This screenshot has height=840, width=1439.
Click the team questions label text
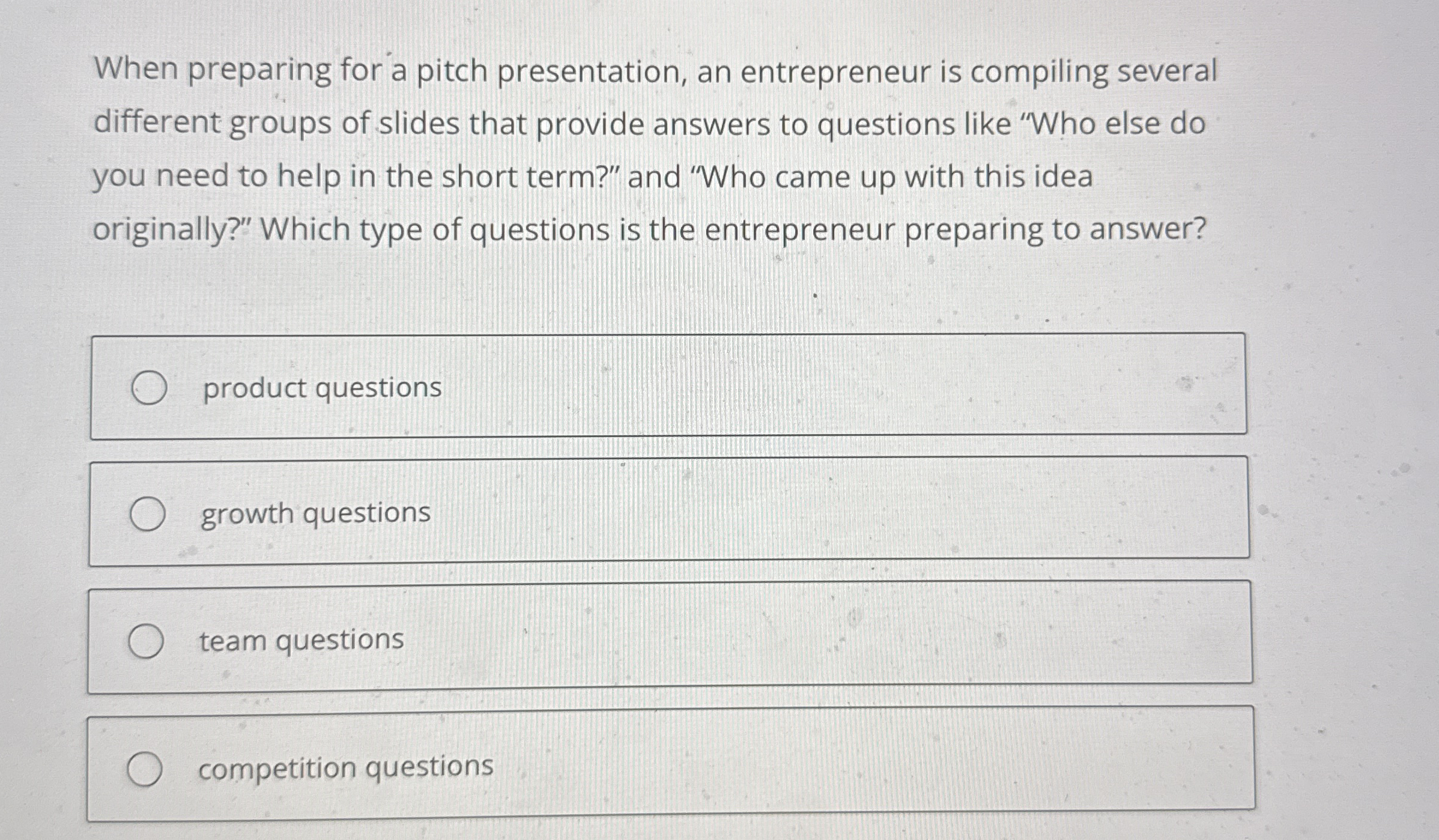(x=301, y=642)
